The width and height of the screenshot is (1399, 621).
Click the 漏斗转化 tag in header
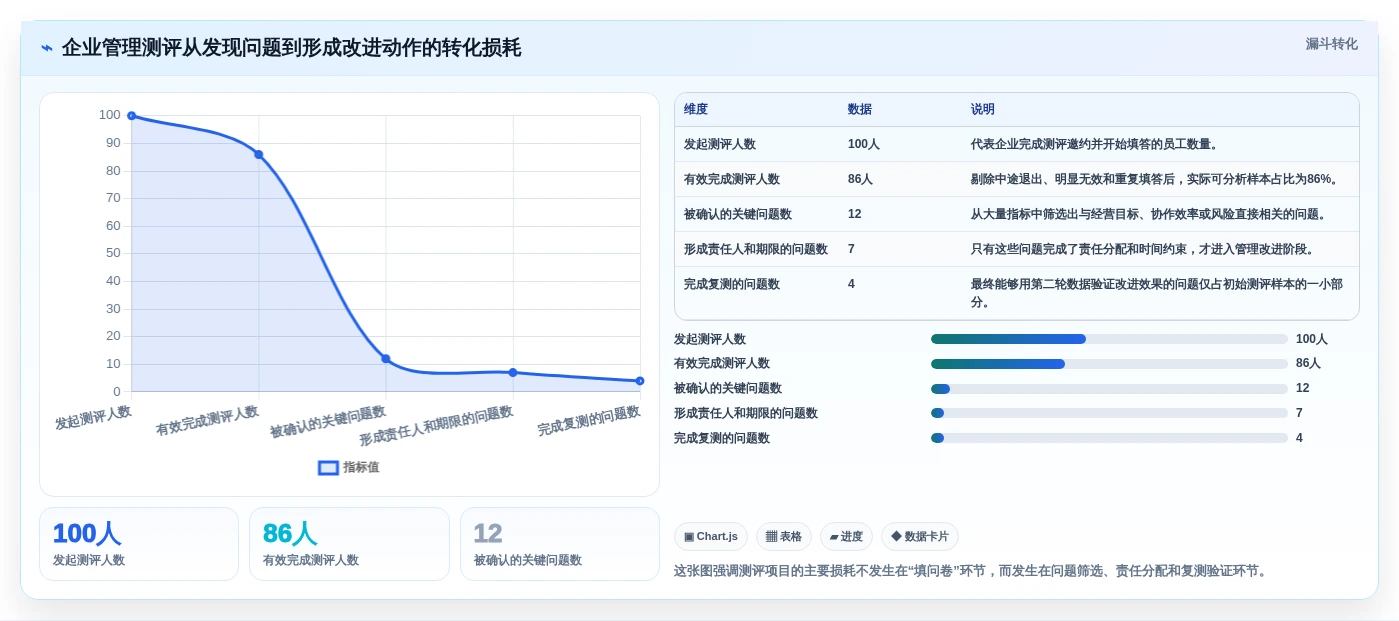(1331, 44)
